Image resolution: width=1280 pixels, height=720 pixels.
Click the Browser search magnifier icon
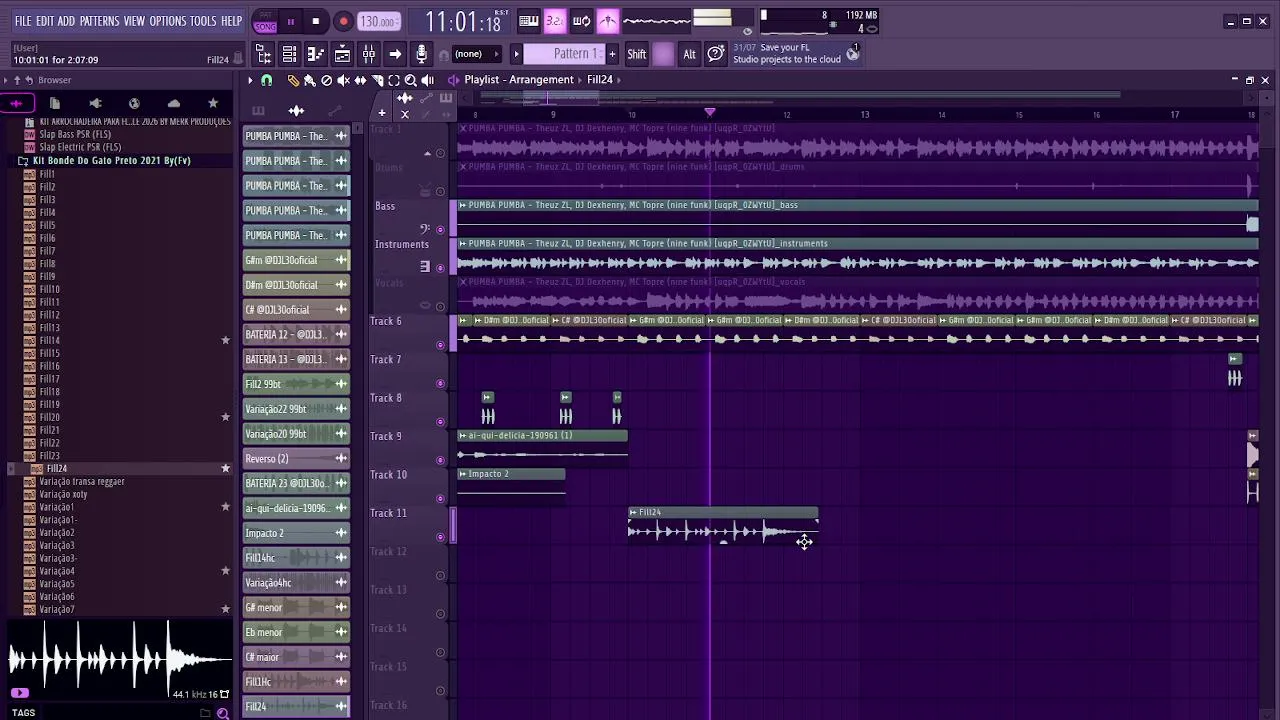pyautogui.click(x=223, y=713)
